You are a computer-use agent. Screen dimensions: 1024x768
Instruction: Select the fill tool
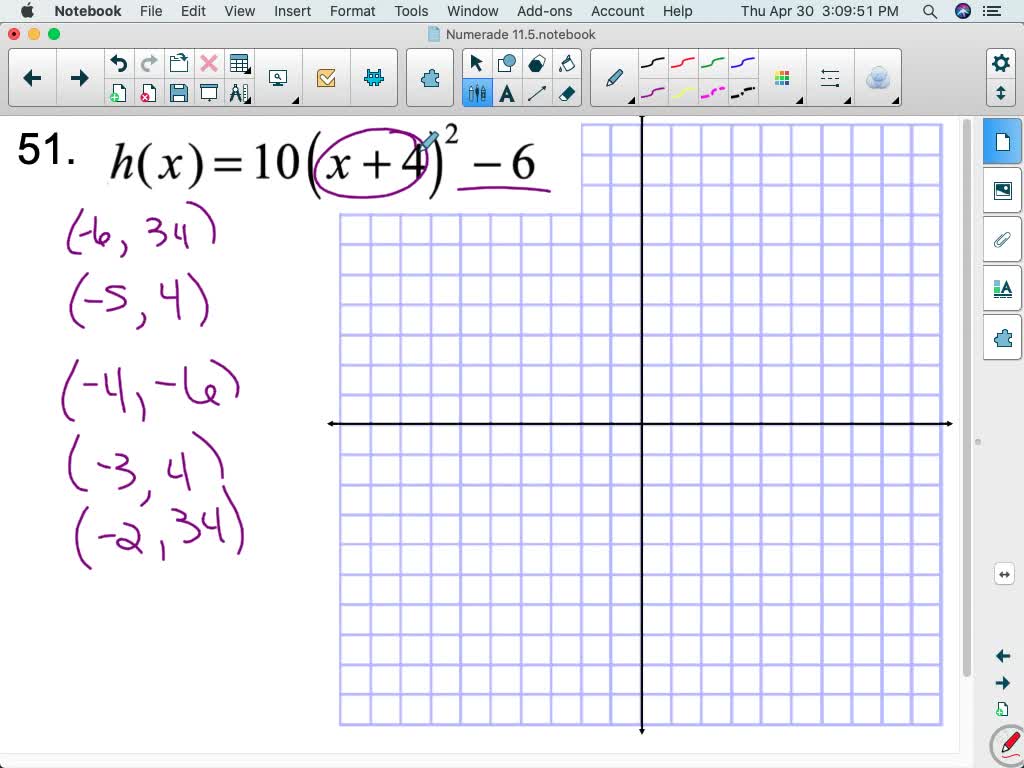(x=566, y=62)
